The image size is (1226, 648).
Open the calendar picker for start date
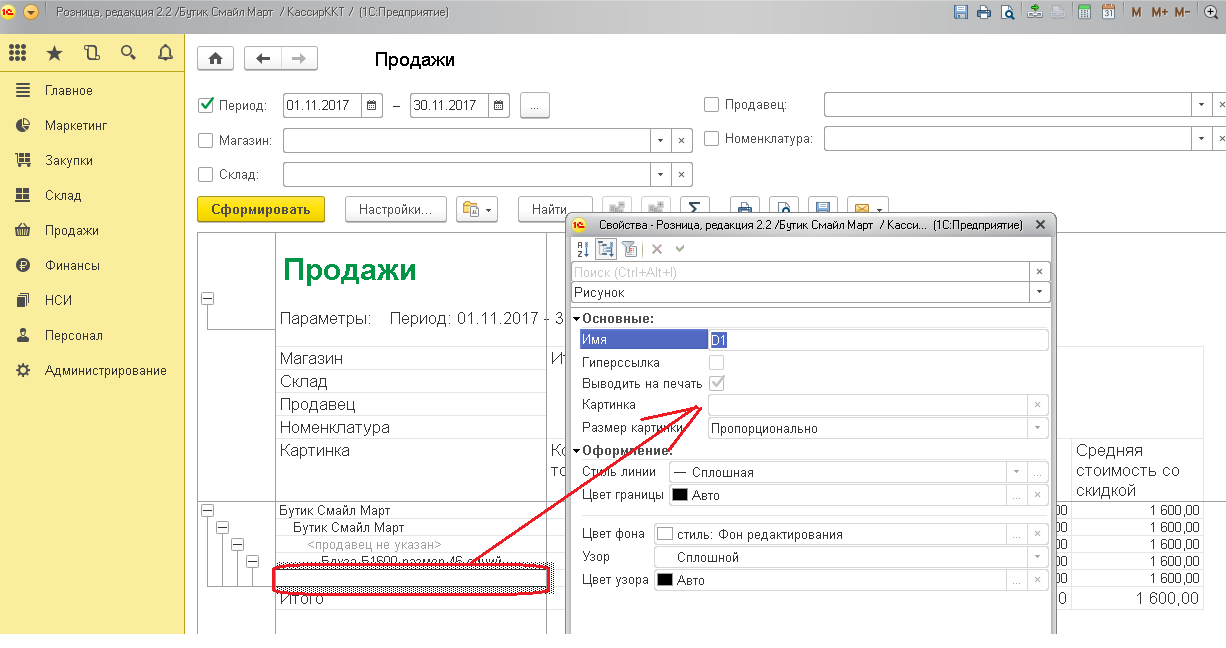coord(371,105)
